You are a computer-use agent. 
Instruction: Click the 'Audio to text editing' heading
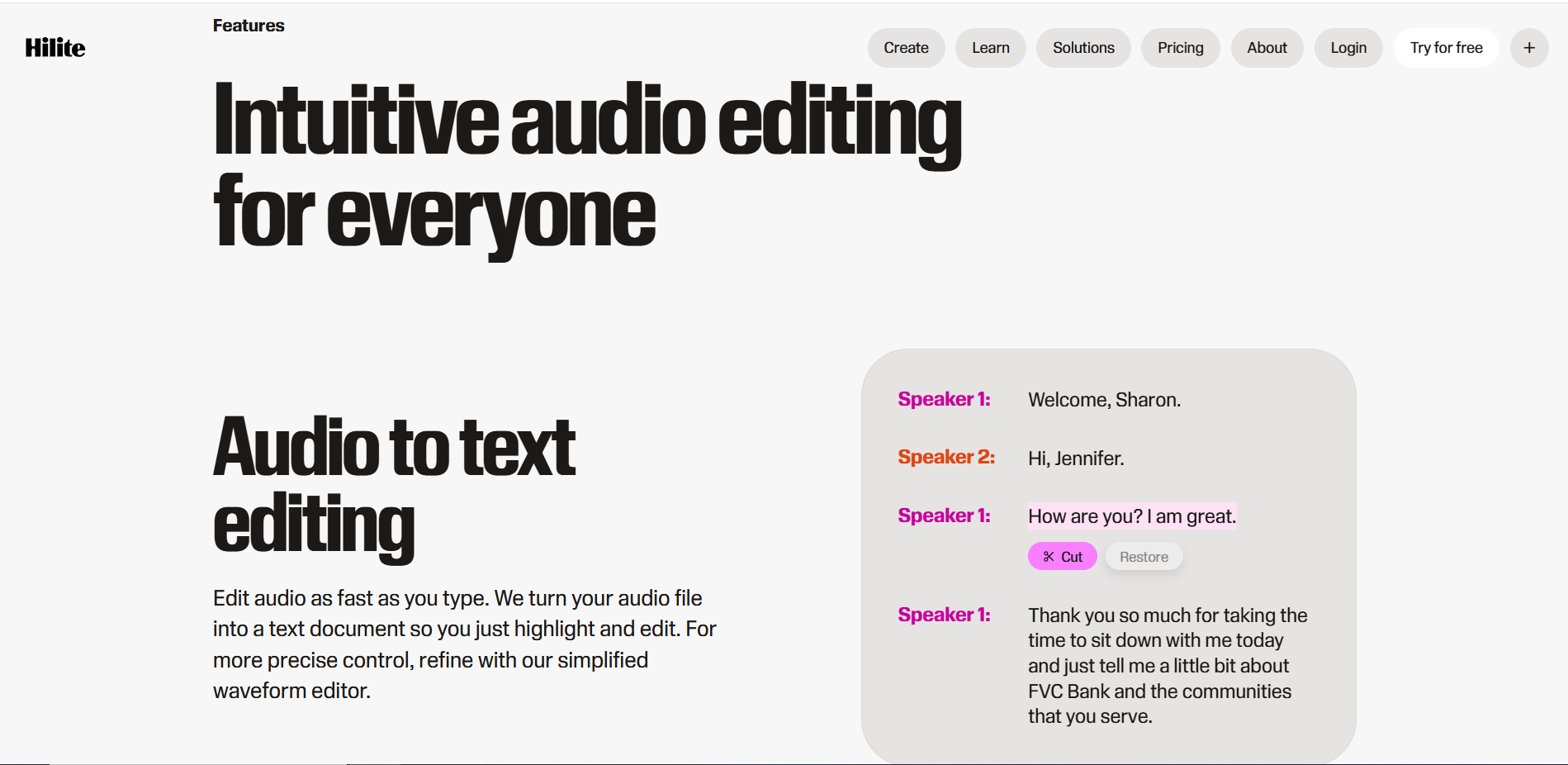tap(395, 486)
